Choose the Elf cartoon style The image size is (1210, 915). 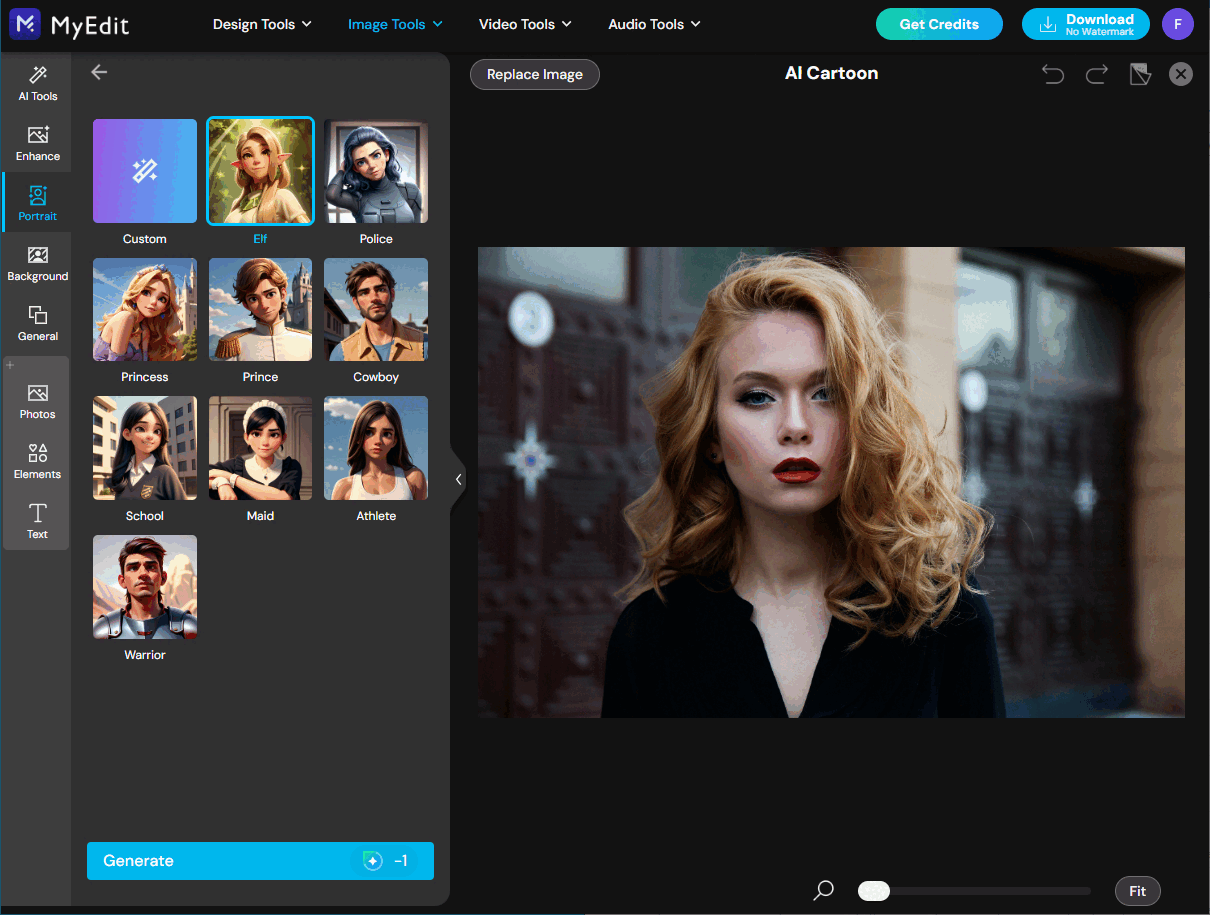point(260,171)
